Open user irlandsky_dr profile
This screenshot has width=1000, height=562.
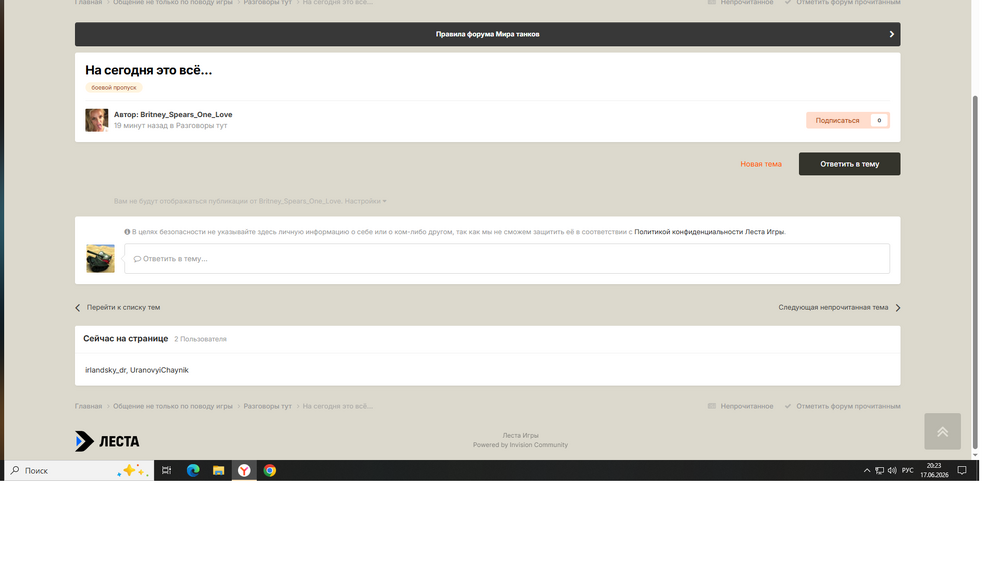click(x=105, y=370)
